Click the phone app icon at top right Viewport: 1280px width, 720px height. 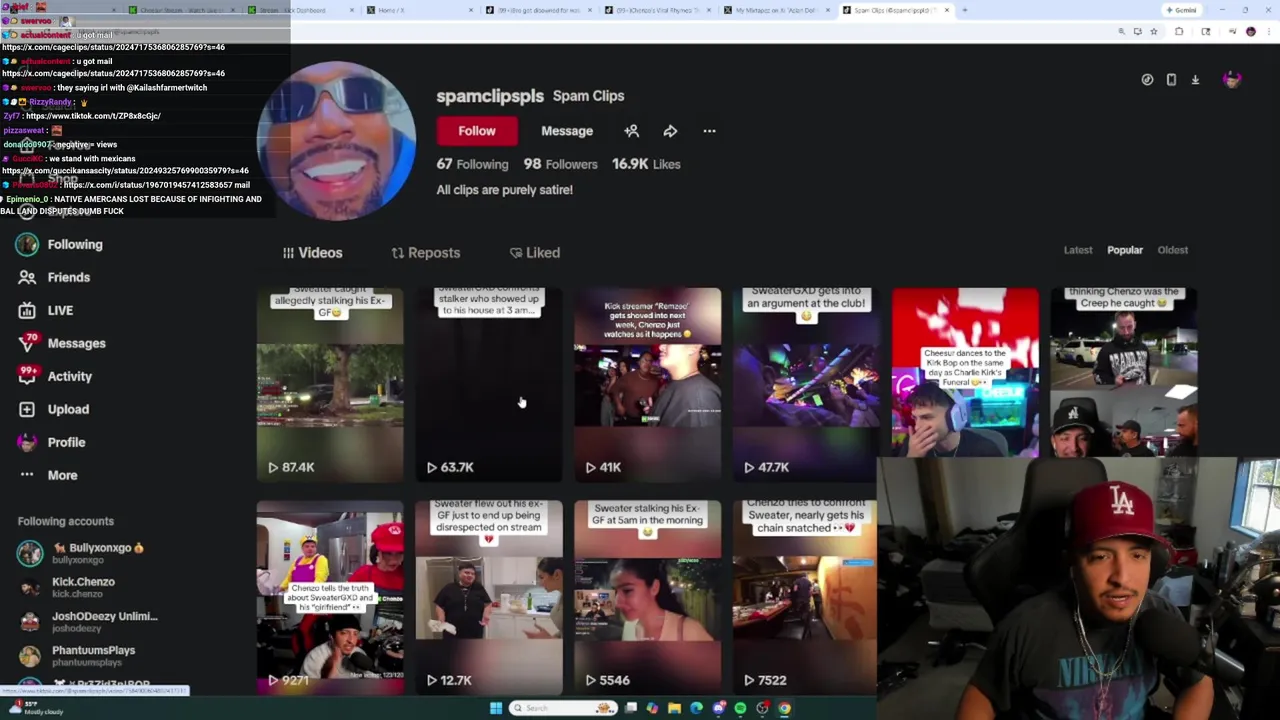point(1171,80)
